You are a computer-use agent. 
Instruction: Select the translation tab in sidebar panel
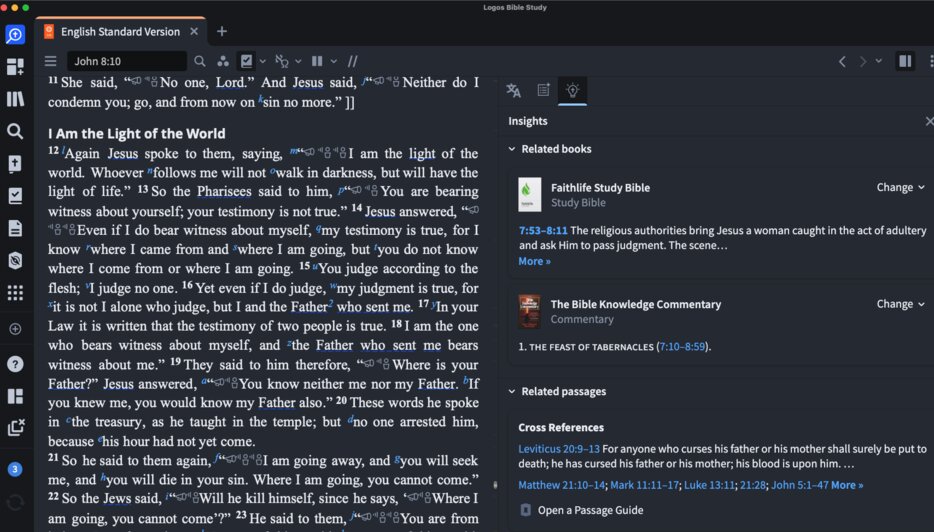(x=513, y=90)
